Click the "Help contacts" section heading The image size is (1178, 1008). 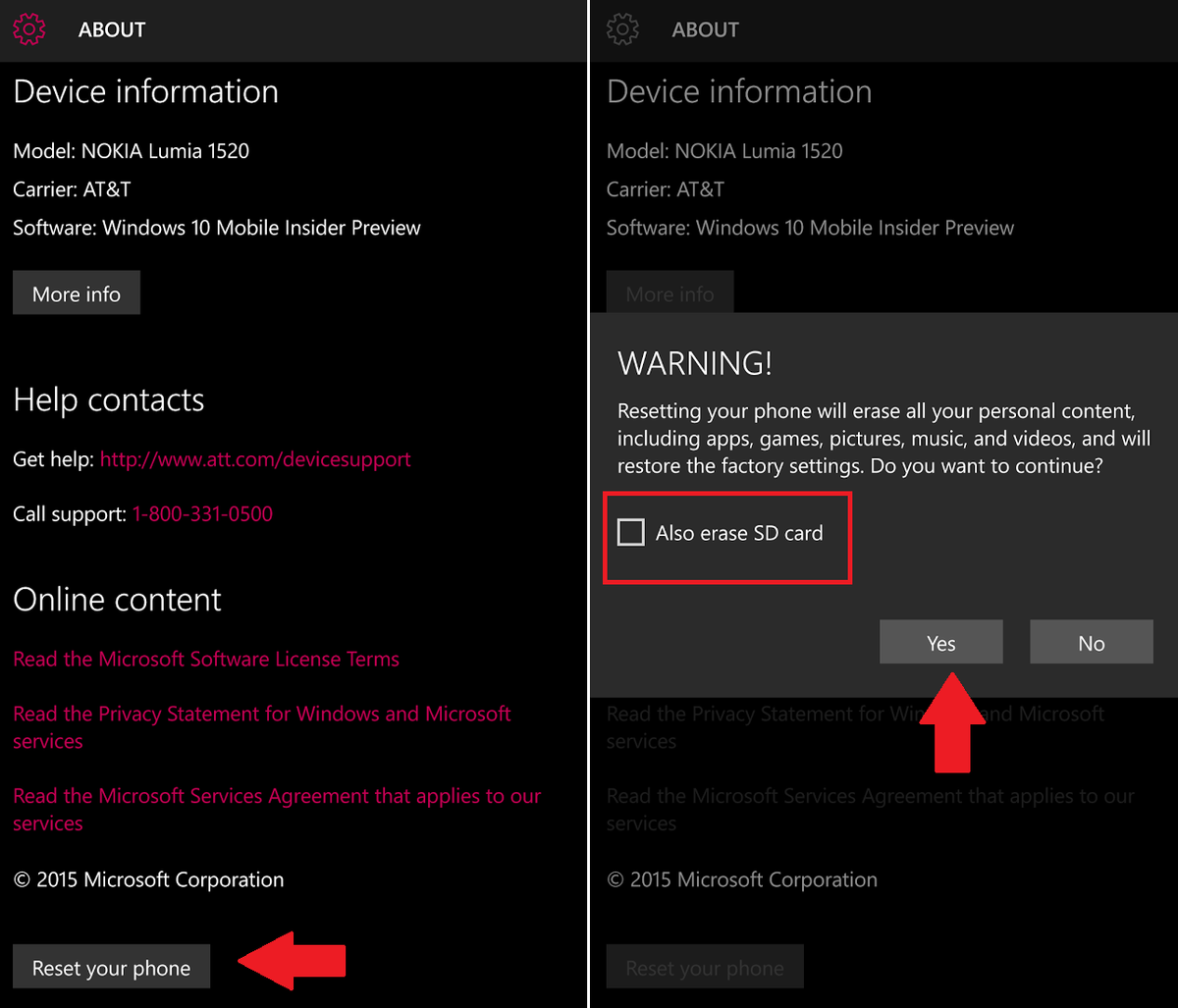tap(109, 399)
